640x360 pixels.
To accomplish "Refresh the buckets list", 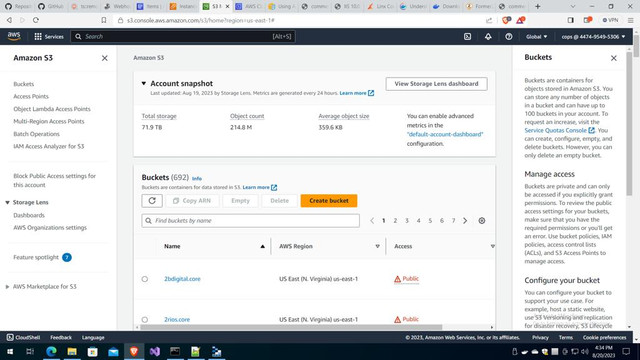I will tap(152, 200).
